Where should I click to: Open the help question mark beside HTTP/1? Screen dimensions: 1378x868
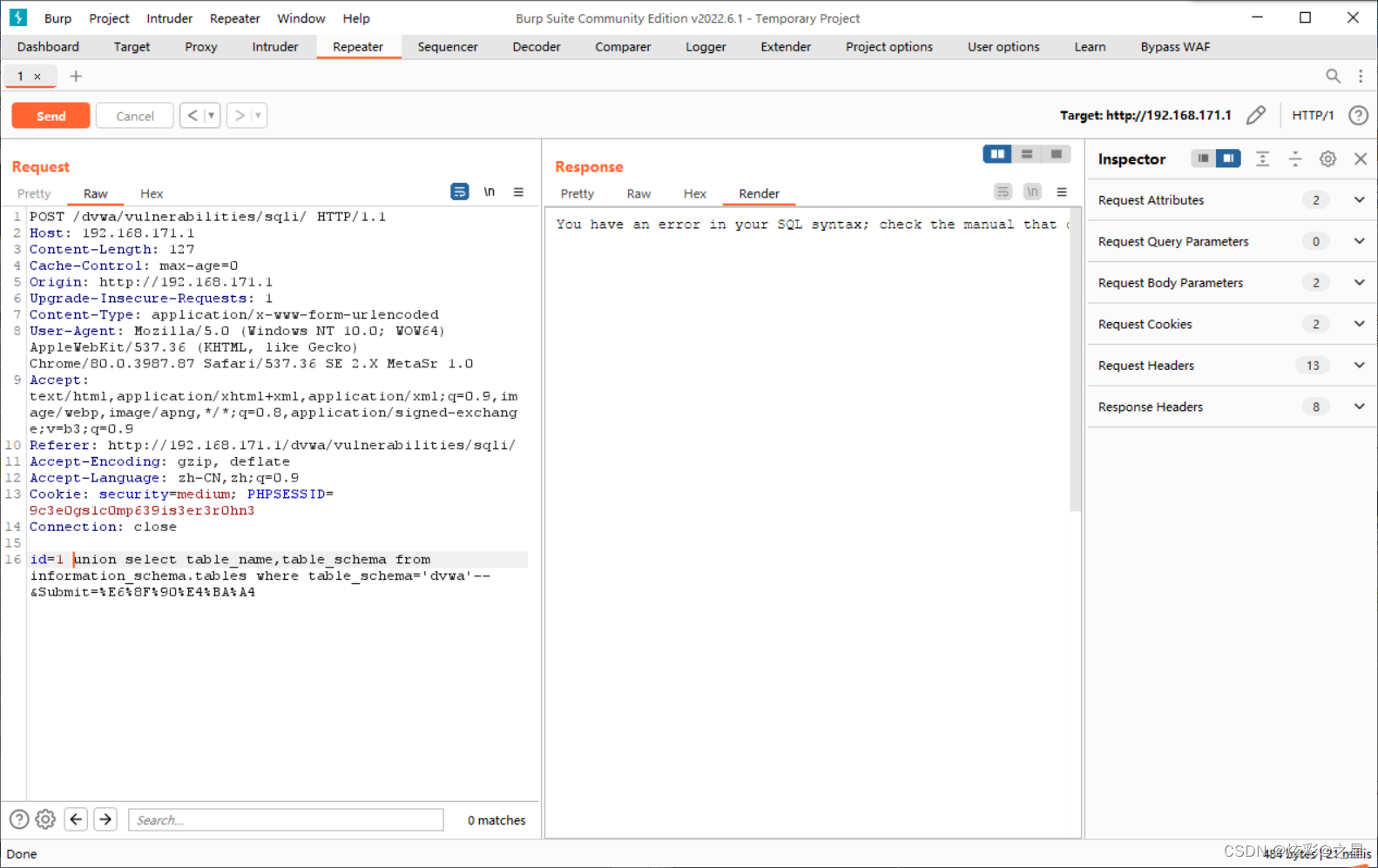coord(1358,115)
